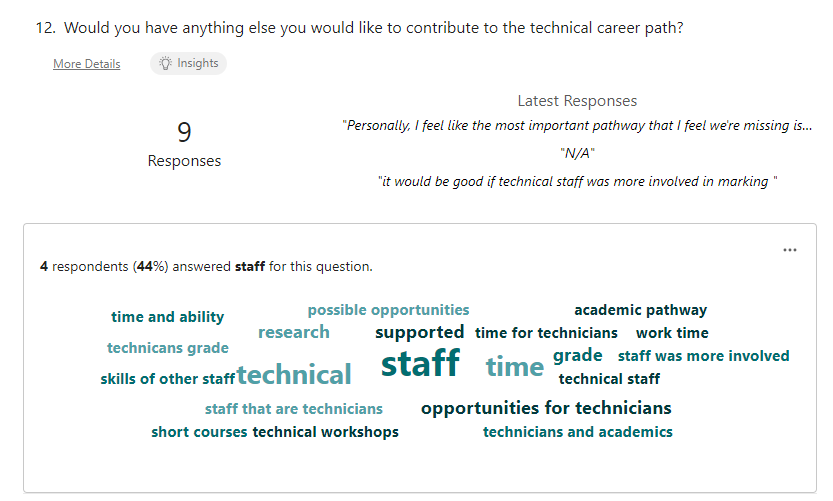Select the 'supported' word in cloud
Image resolution: width=833 pixels, height=501 pixels.
420,333
